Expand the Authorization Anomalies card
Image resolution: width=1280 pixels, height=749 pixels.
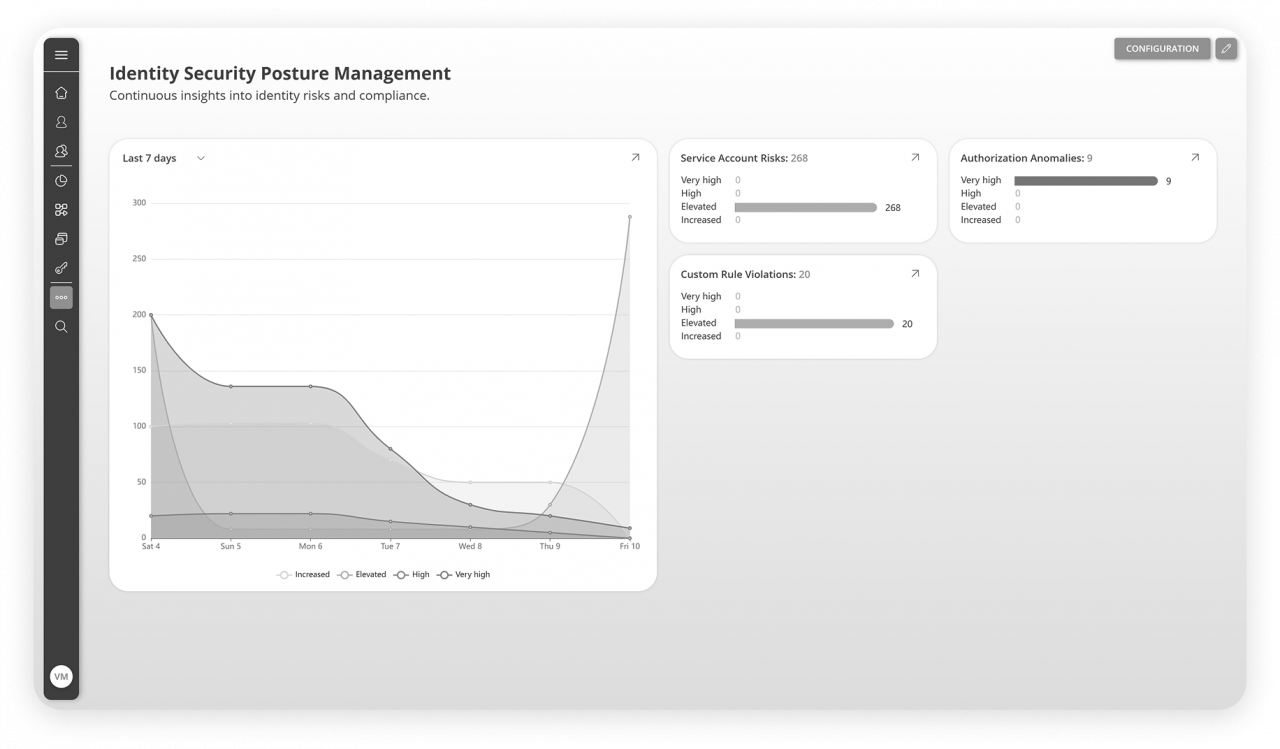(x=1195, y=157)
